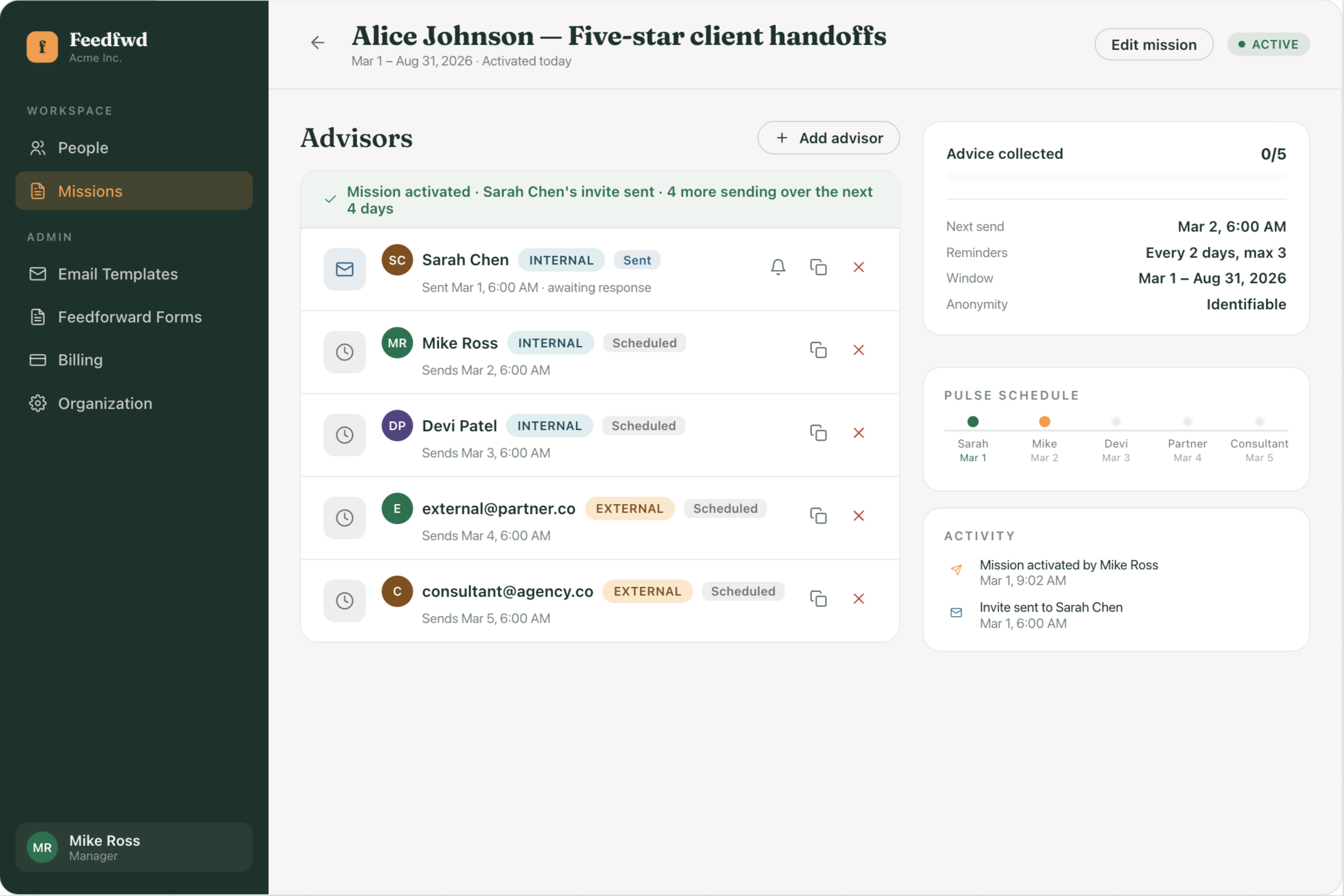Click the C avatar for consultant@agency.co
The image size is (1344, 896).
point(397,591)
